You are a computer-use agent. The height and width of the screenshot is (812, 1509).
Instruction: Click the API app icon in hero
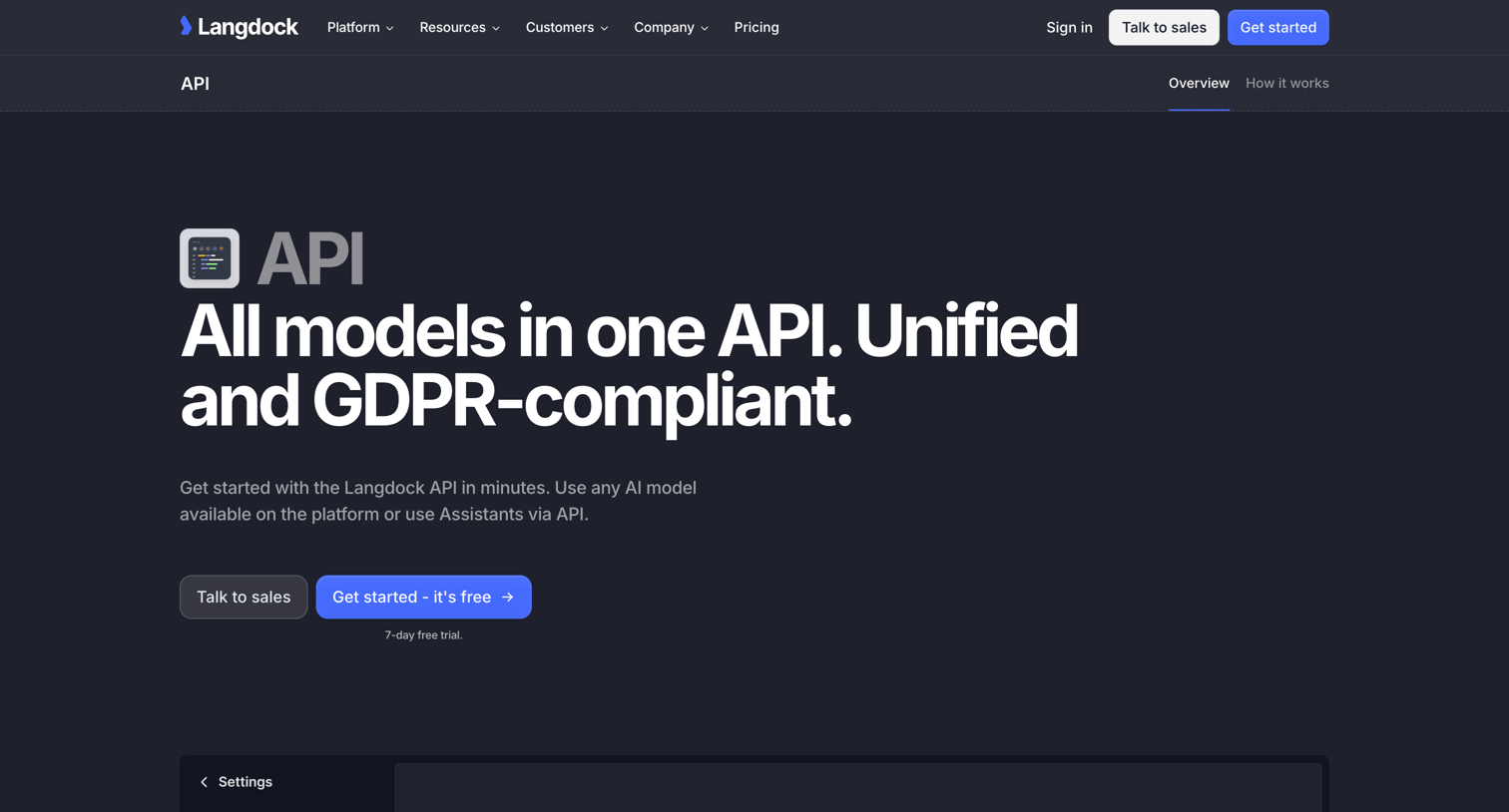(210, 258)
